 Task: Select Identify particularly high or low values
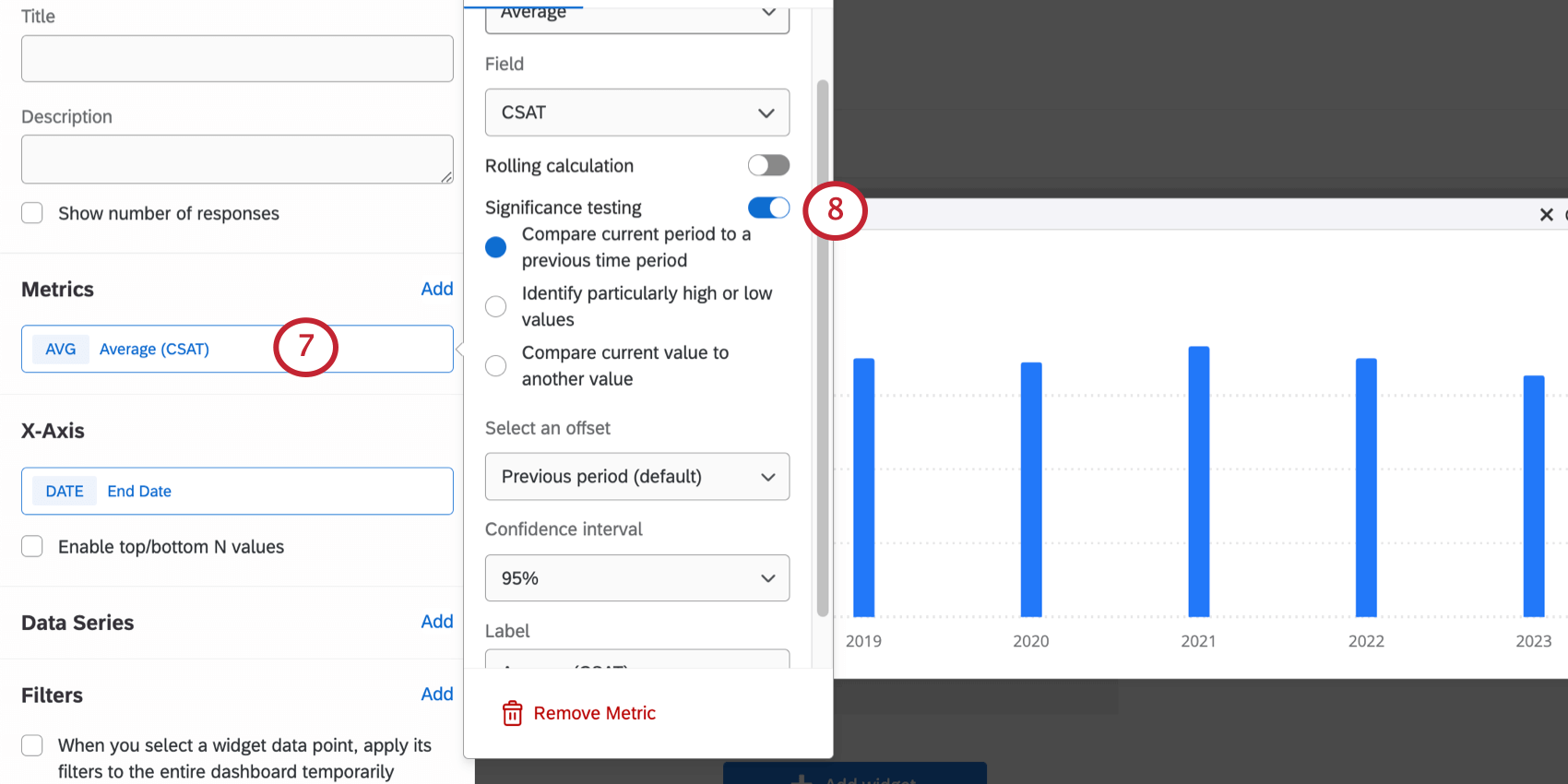click(496, 306)
